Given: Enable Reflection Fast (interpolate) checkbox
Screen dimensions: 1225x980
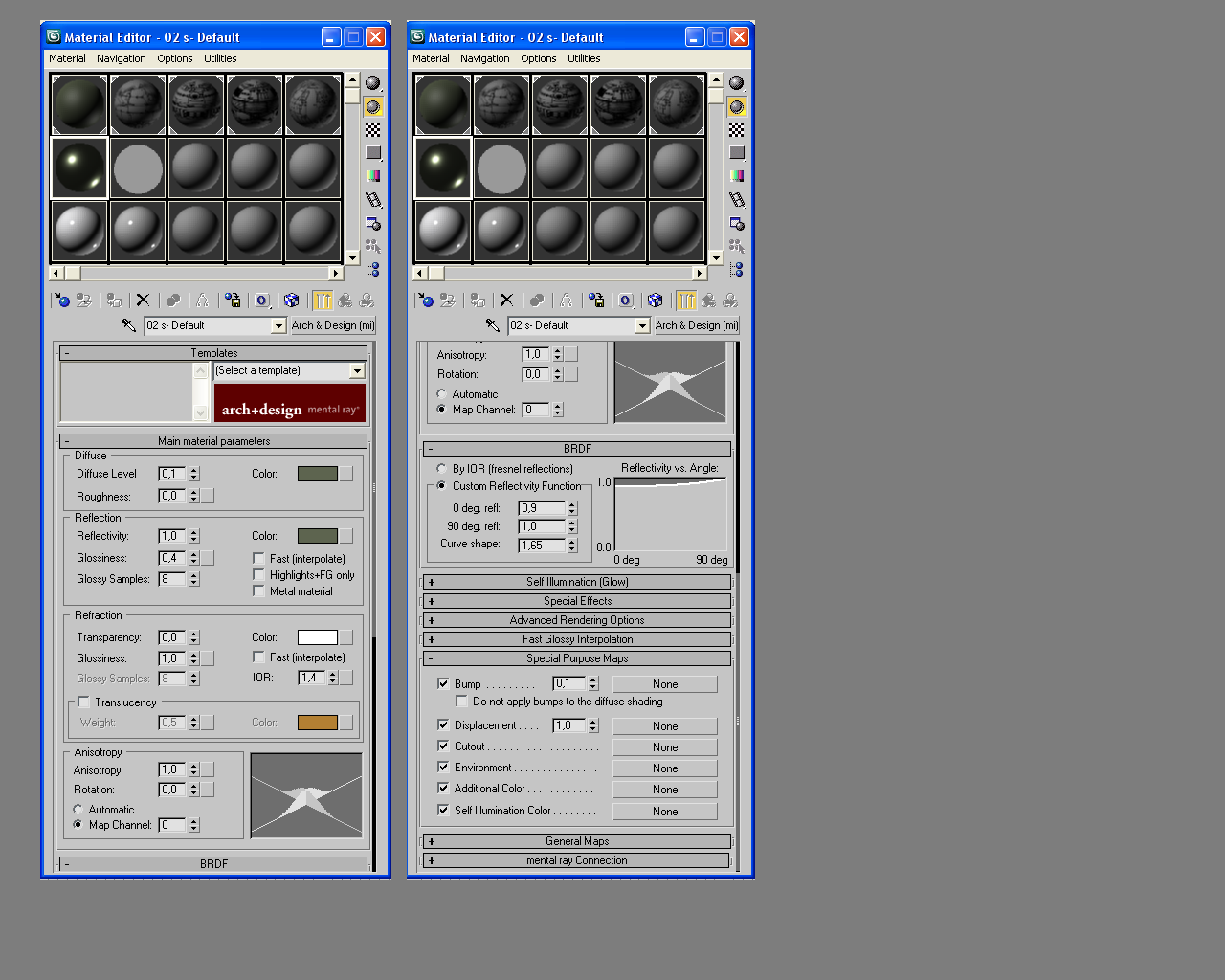Looking at the screenshot, I should pos(258,558).
